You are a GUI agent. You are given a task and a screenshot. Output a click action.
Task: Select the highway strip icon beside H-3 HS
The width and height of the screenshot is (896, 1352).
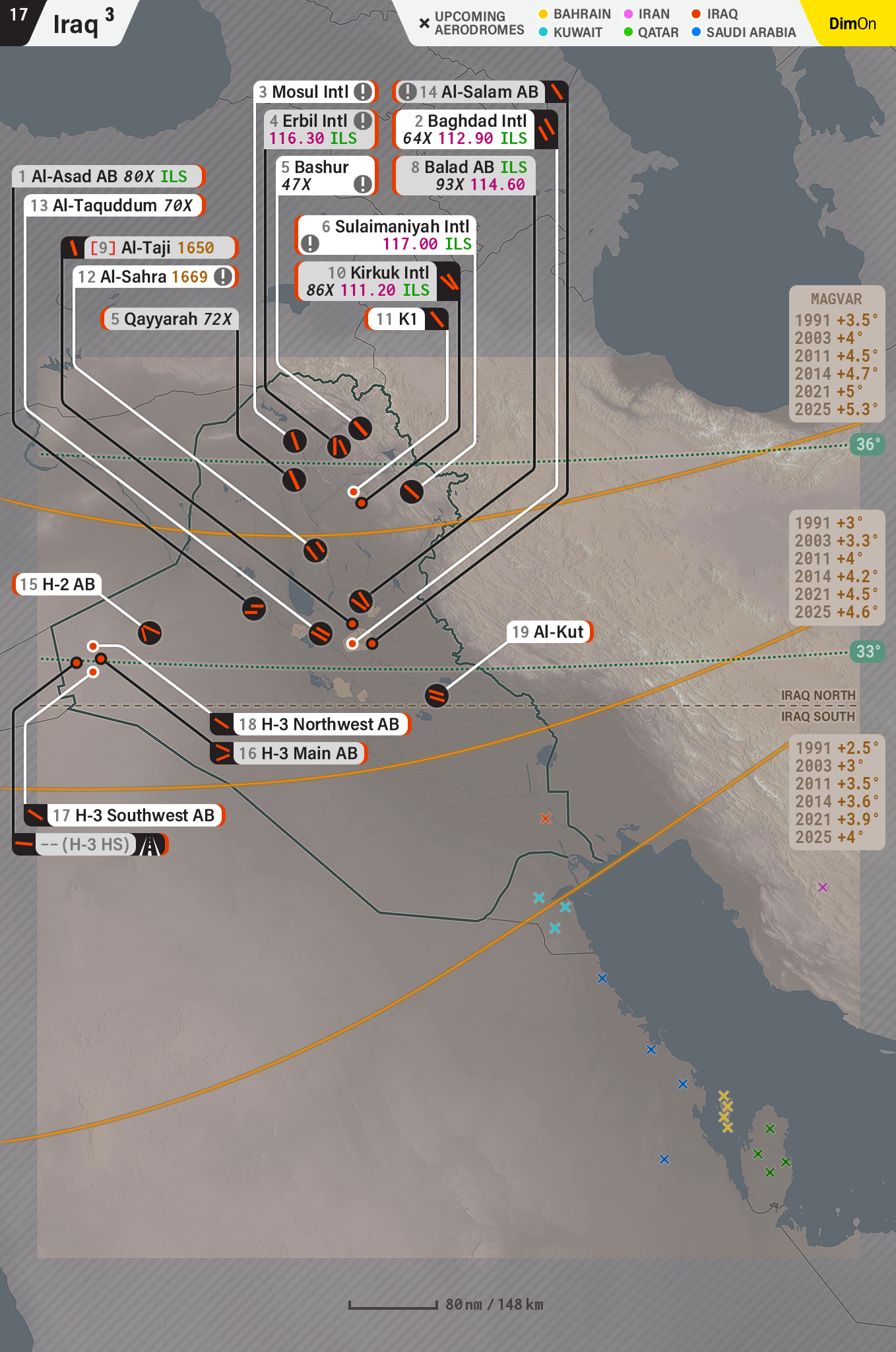151,845
